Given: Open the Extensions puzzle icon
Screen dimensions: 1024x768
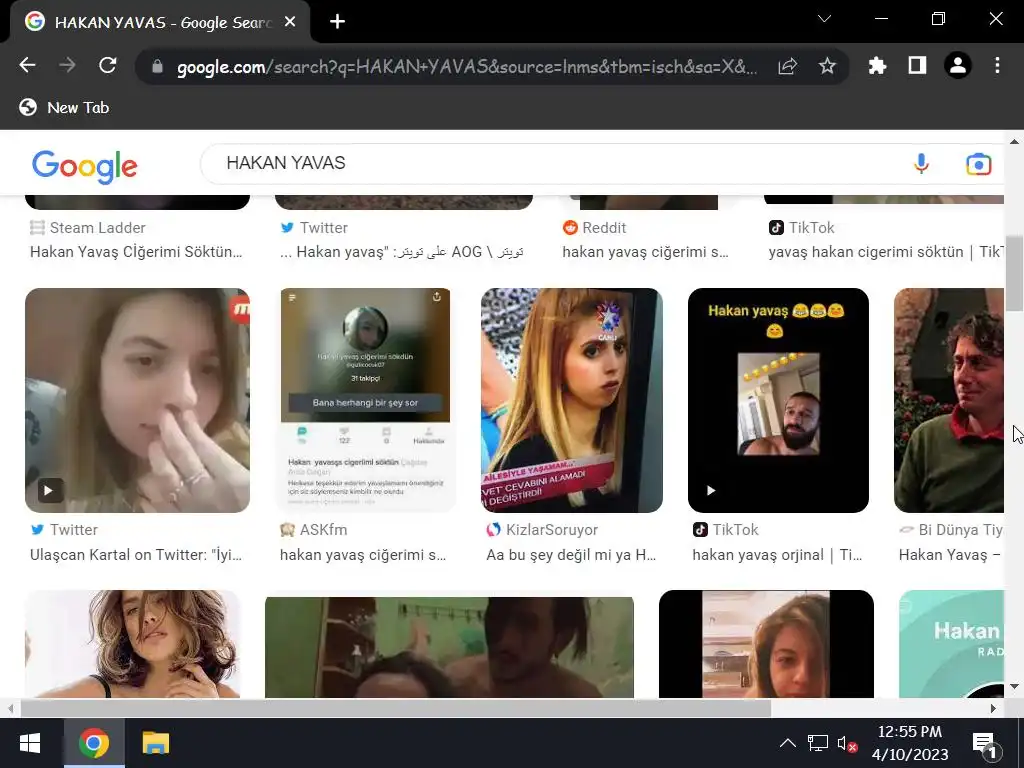Looking at the screenshot, I should [877, 65].
